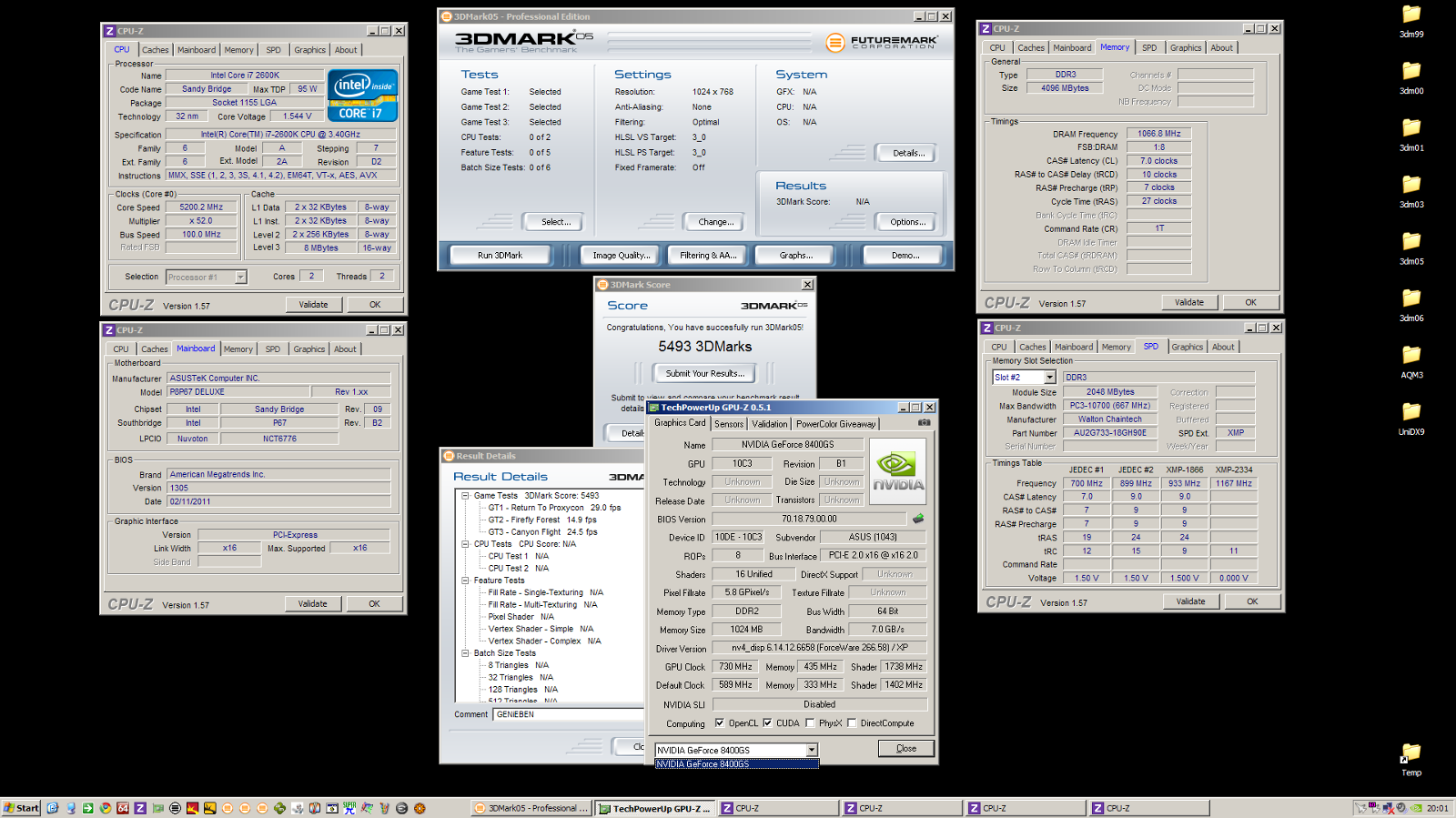Viewport: 1456px width, 818px height.
Task: Select highlighted NVIDIA GeForce 8400GS list entry
Action: click(737, 764)
